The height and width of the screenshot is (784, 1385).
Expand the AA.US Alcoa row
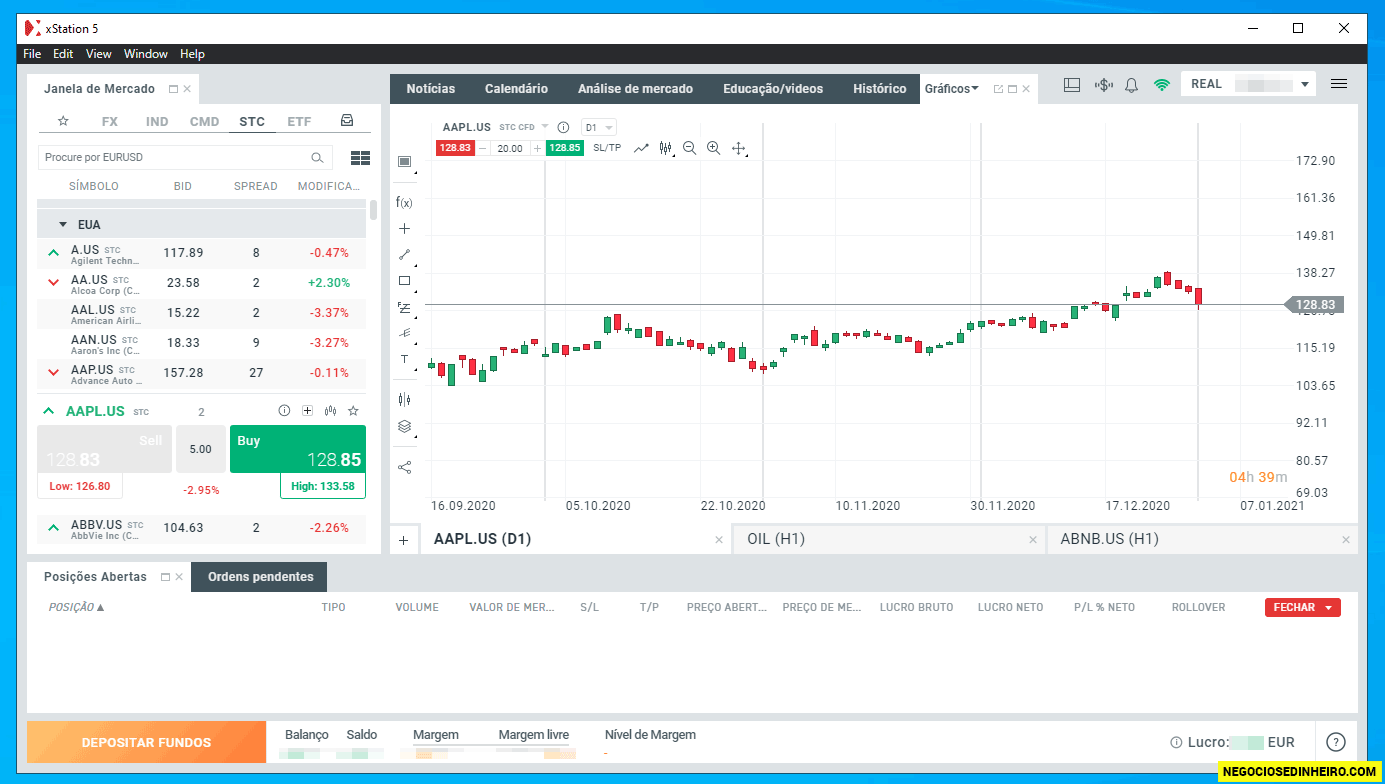click(x=53, y=283)
